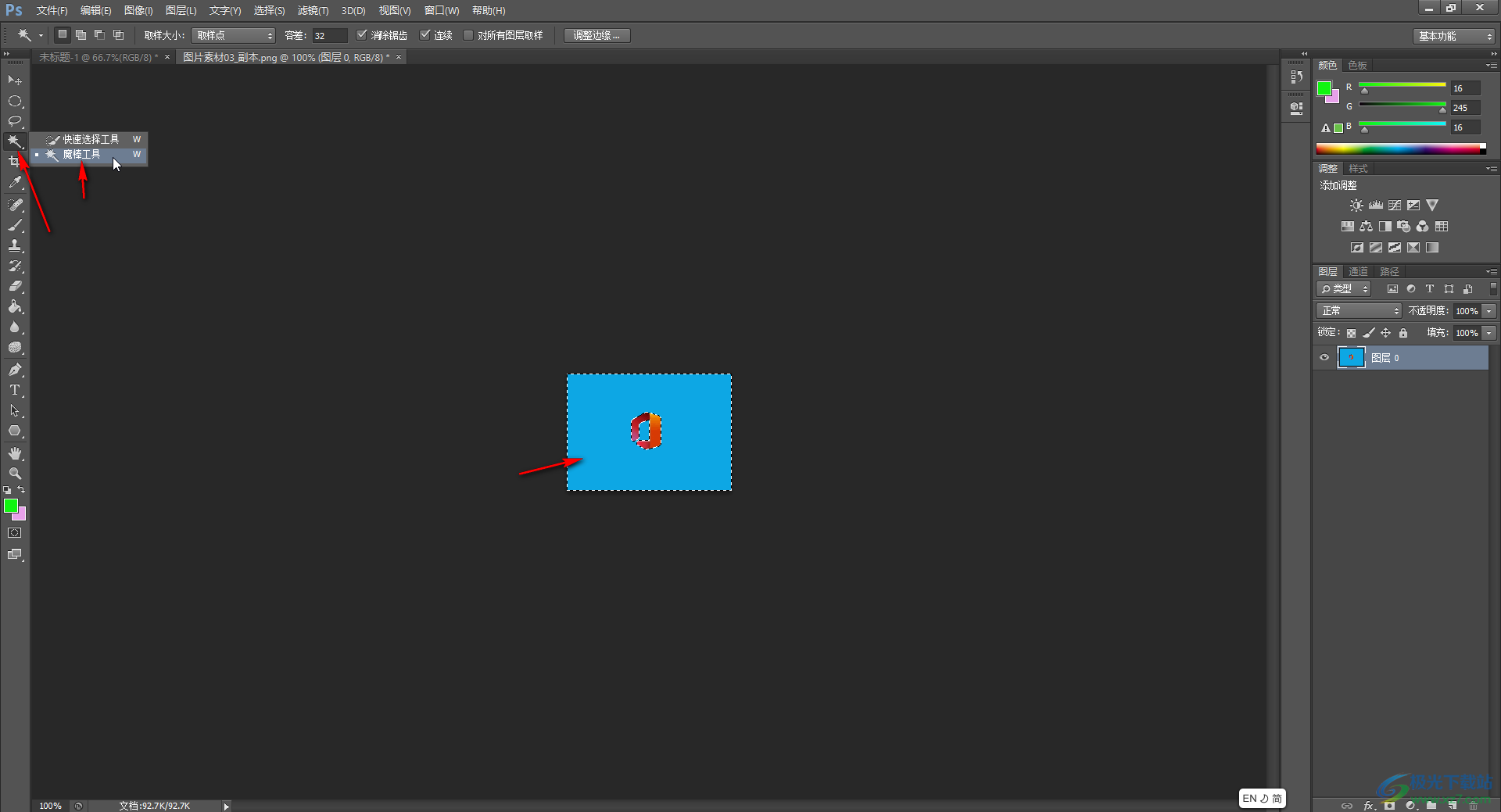Open 不透明度 slider dropdown arrow

(x=1489, y=311)
